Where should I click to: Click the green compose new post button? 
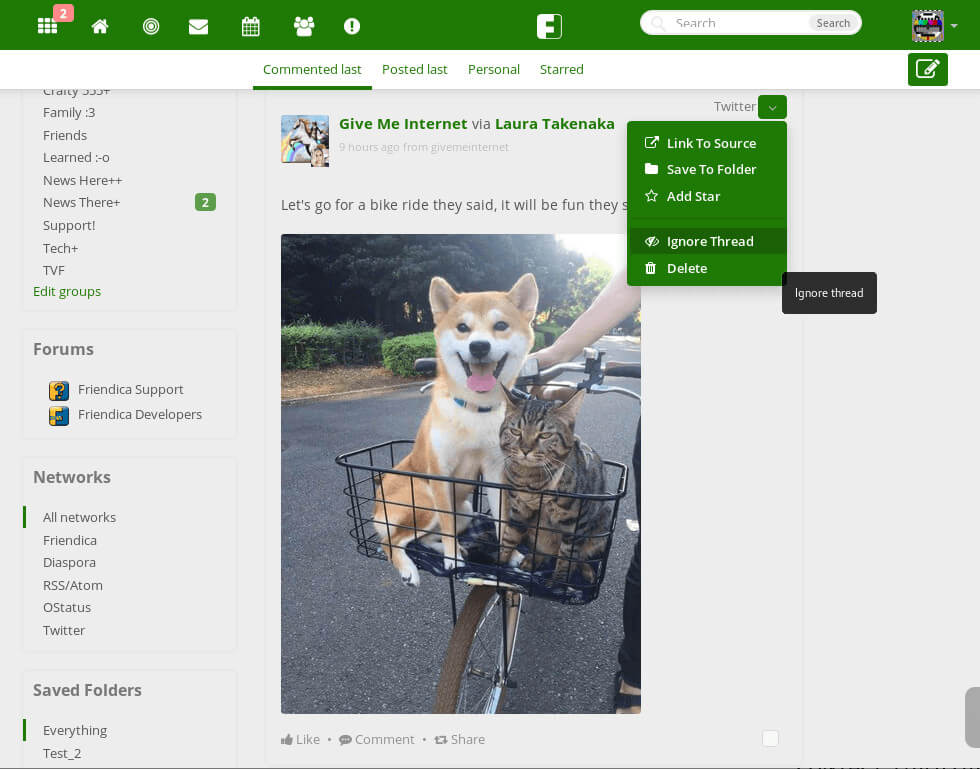click(927, 69)
